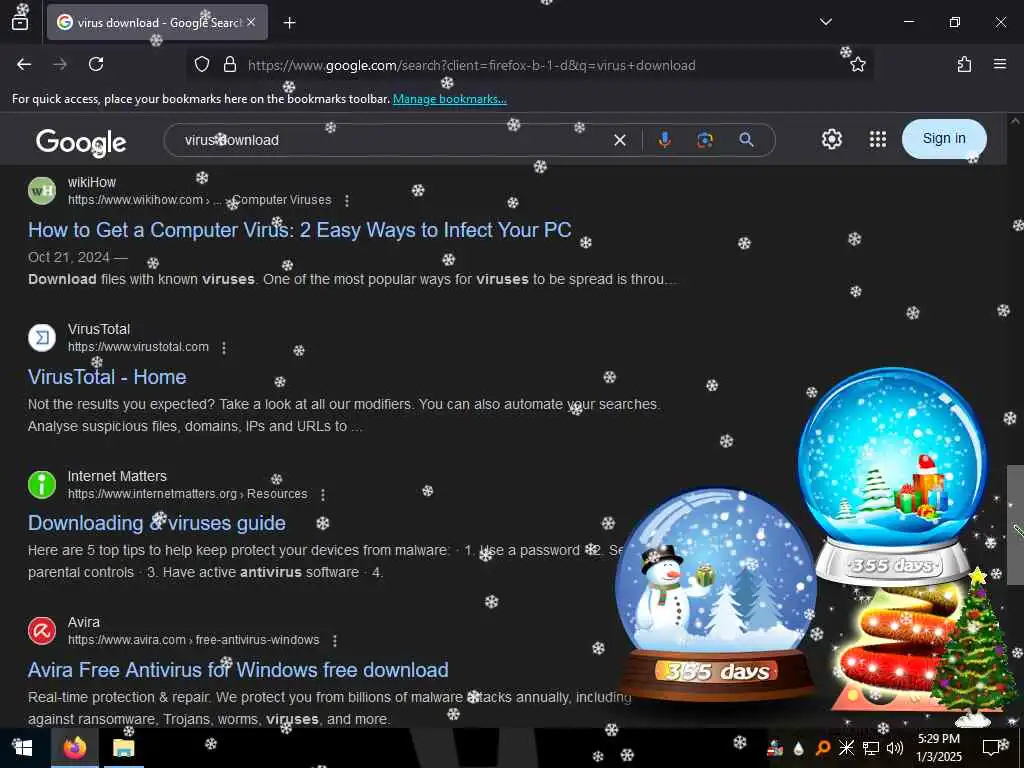Submit the Google search magnifier button
Image resolution: width=1024 pixels, height=768 pixels.
click(x=746, y=140)
